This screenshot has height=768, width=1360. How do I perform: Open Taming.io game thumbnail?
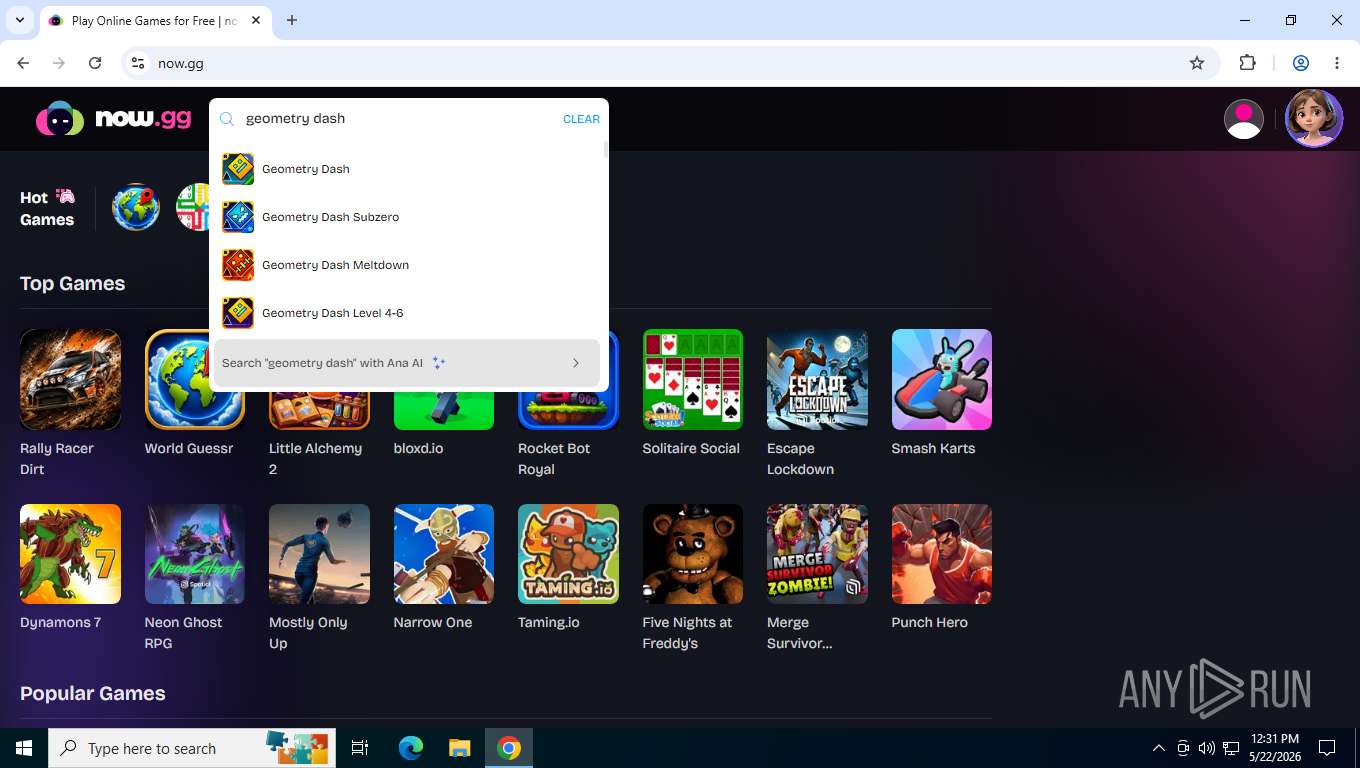pyautogui.click(x=568, y=554)
